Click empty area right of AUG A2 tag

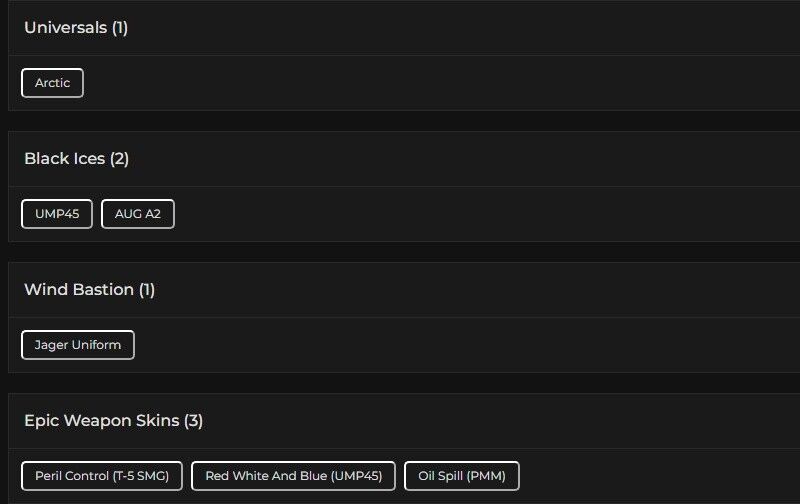point(450,214)
